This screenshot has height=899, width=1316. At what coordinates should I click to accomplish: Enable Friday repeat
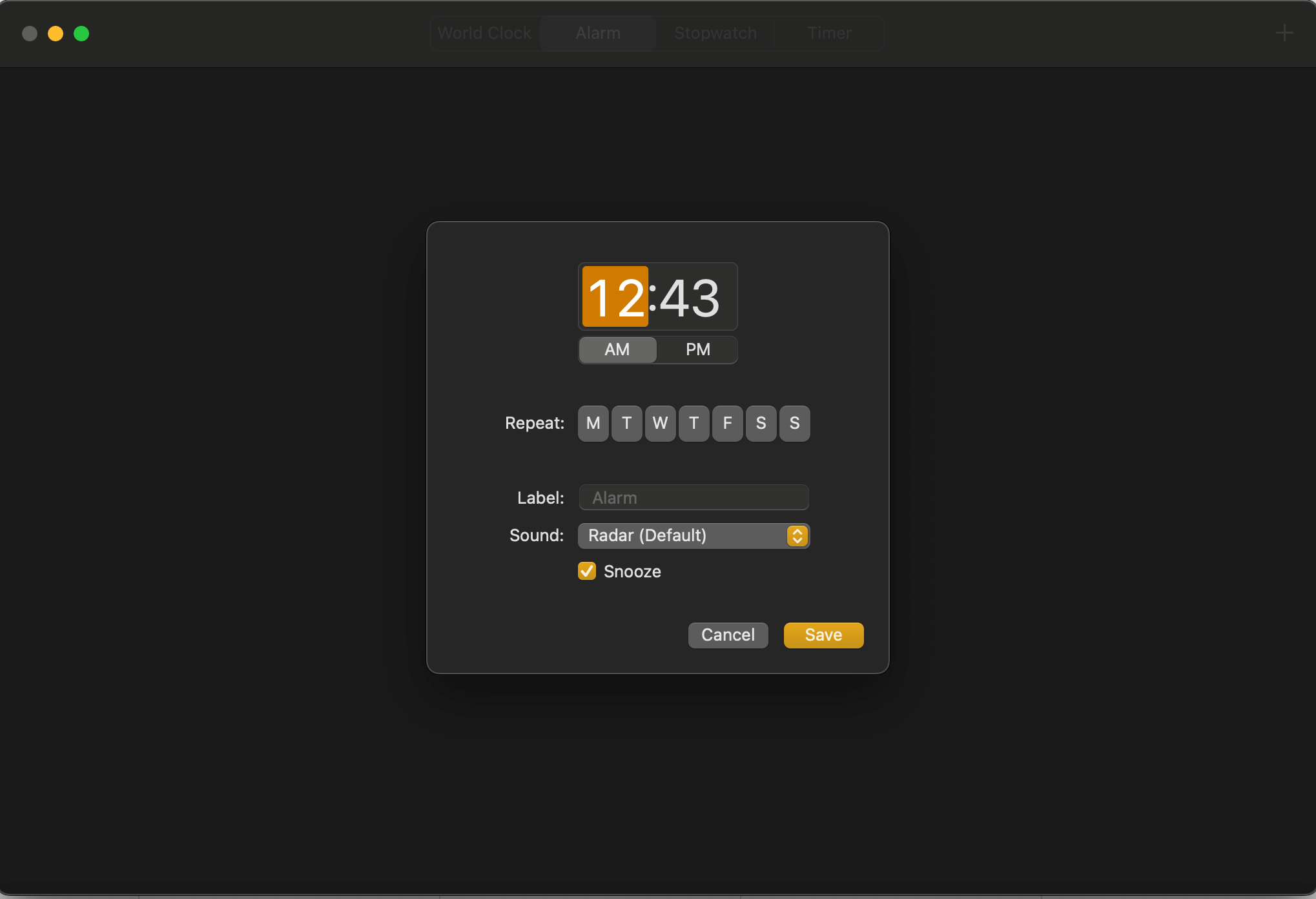pos(727,423)
